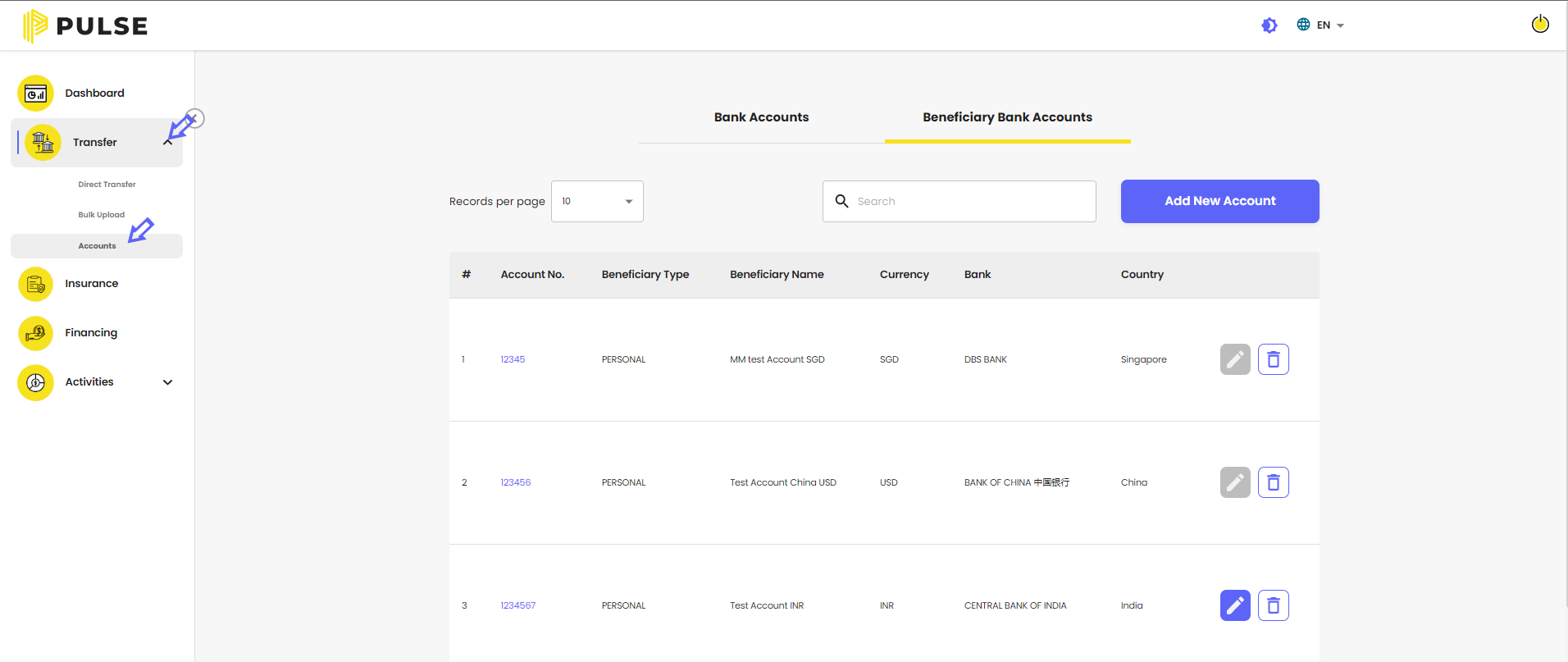Click the Activities sidebar icon
This screenshot has height=662, width=1568.
(35, 382)
